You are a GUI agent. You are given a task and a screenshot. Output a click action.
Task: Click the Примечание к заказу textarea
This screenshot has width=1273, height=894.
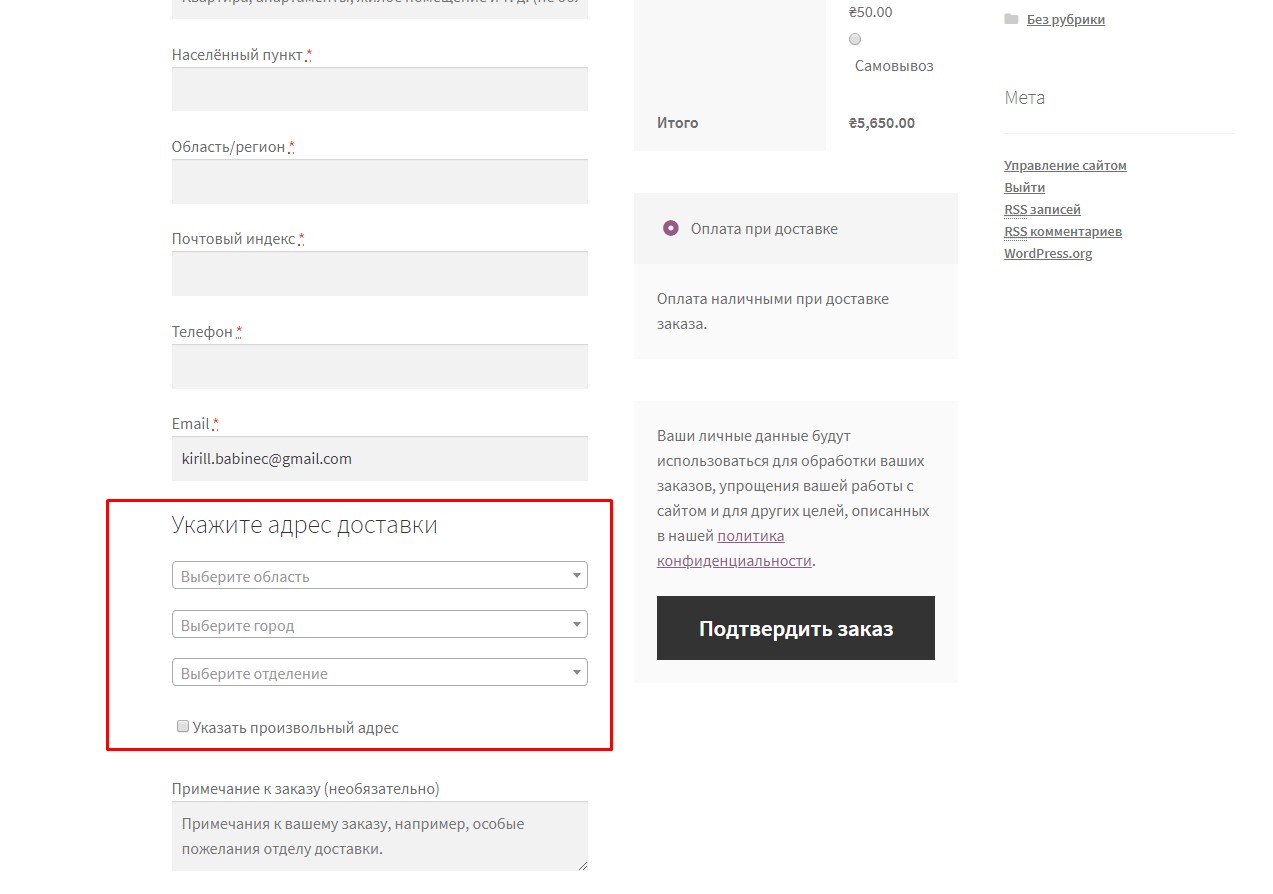point(379,836)
